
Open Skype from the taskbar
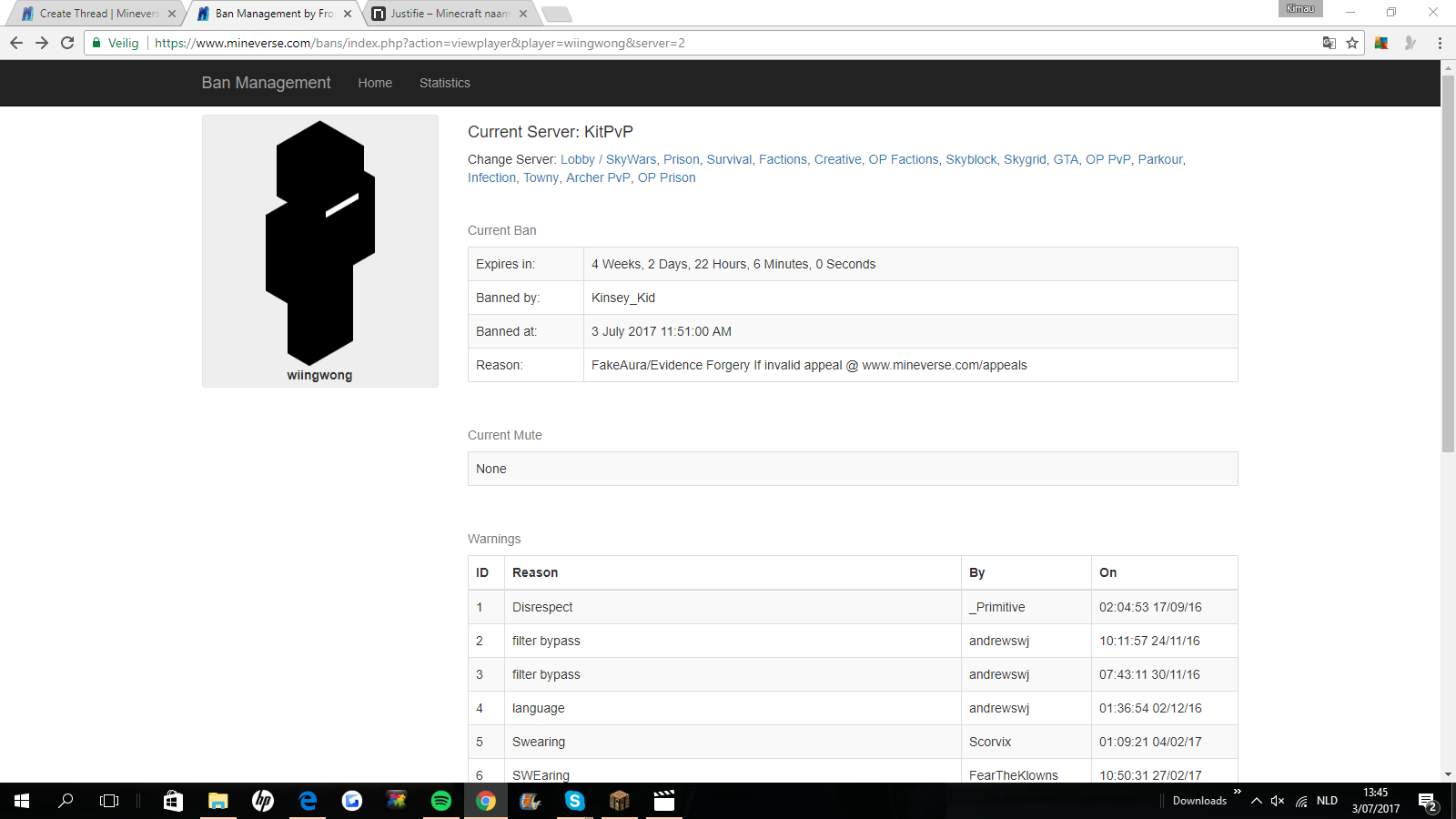575,801
